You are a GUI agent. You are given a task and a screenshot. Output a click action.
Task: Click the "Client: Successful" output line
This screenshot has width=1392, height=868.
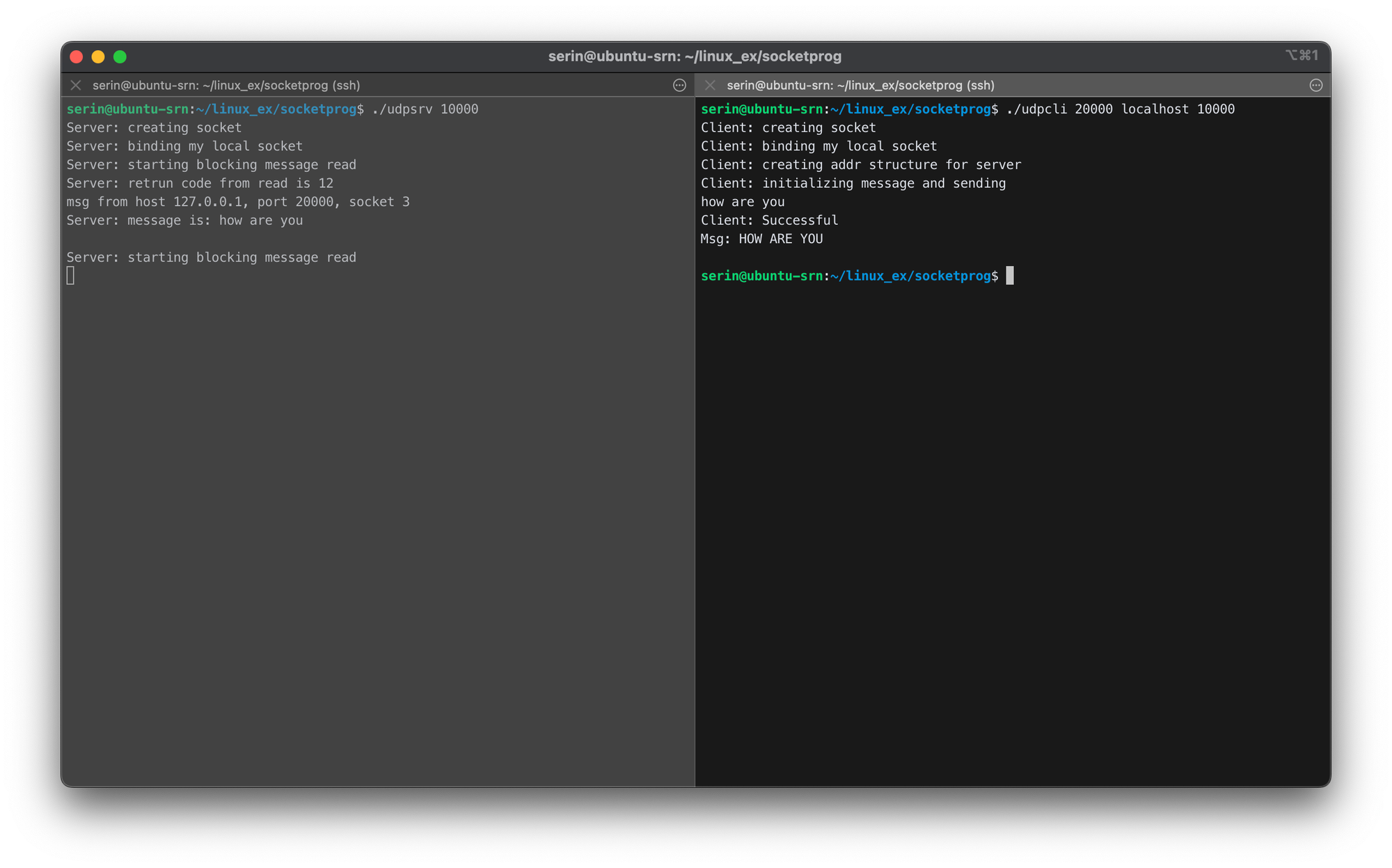tap(769, 220)
